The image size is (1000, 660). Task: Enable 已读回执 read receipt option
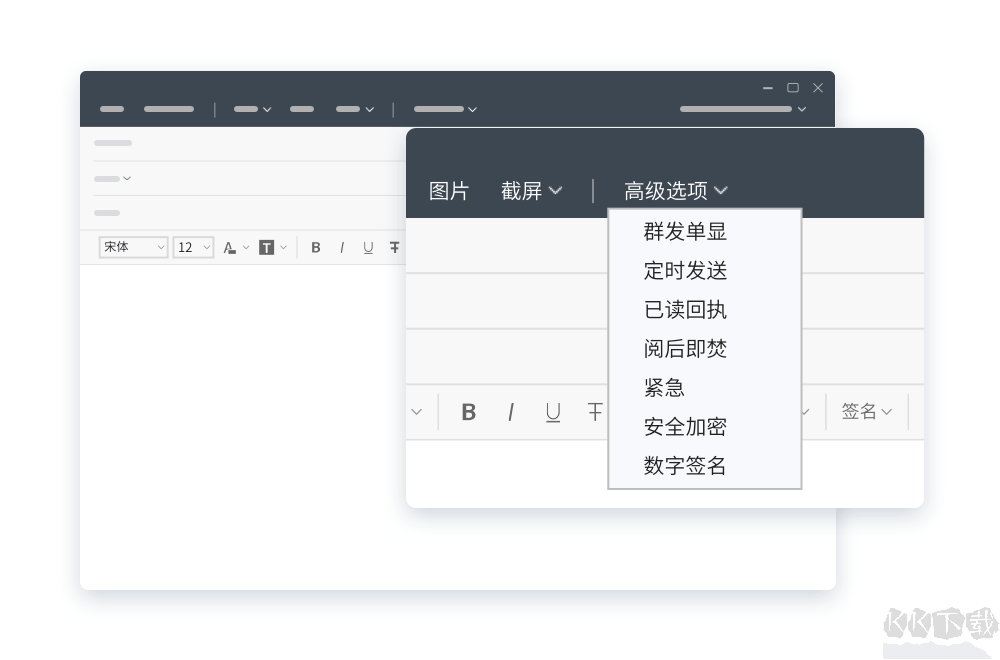(x=685, y=310)
